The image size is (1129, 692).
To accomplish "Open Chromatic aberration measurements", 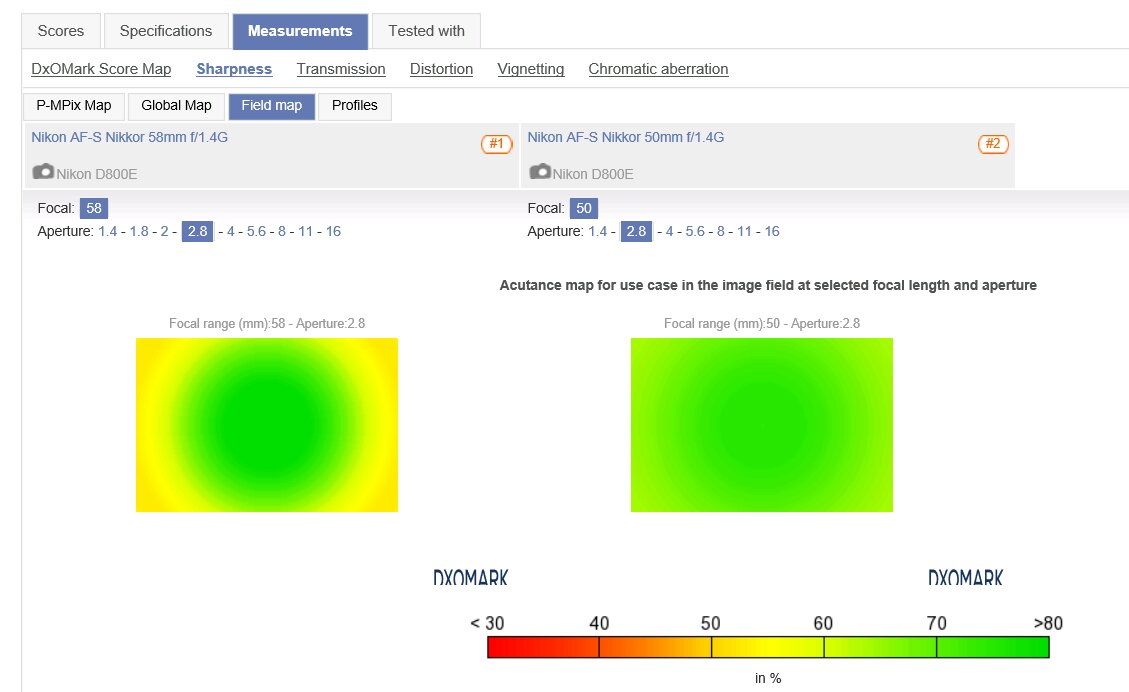I will coord(658,69).
